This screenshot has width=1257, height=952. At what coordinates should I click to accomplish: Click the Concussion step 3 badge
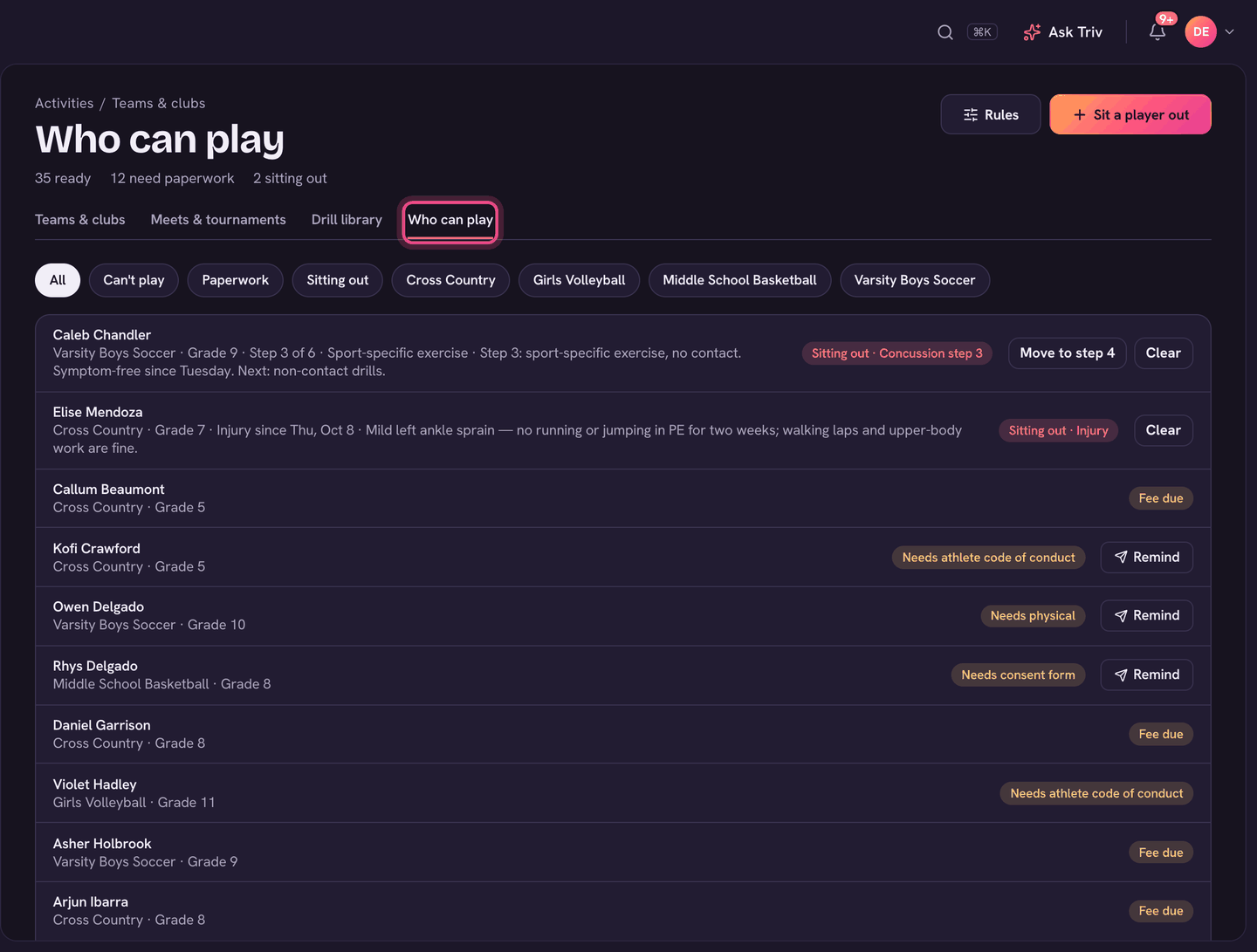[897, 353]
